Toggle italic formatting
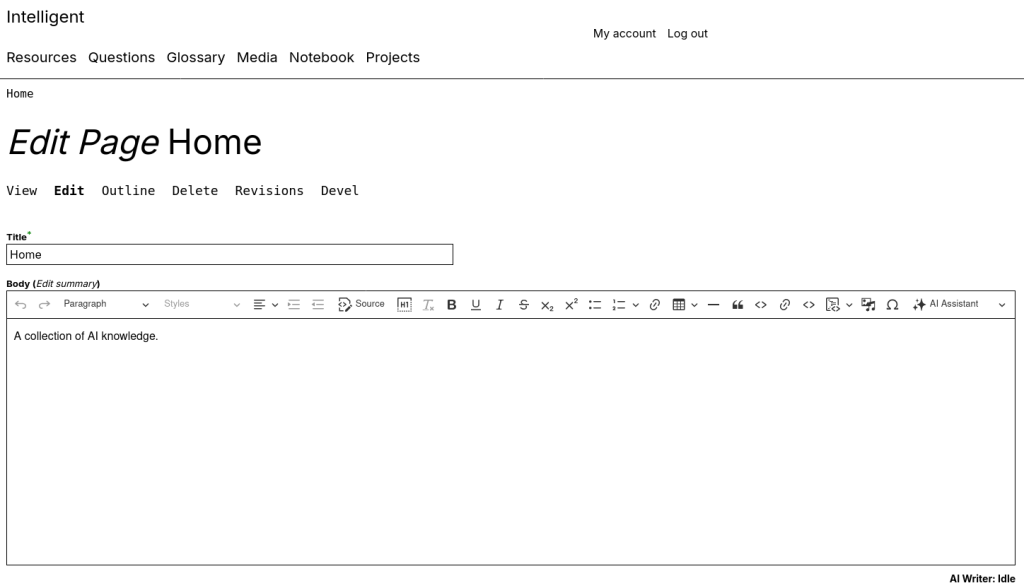 [500, 304]
